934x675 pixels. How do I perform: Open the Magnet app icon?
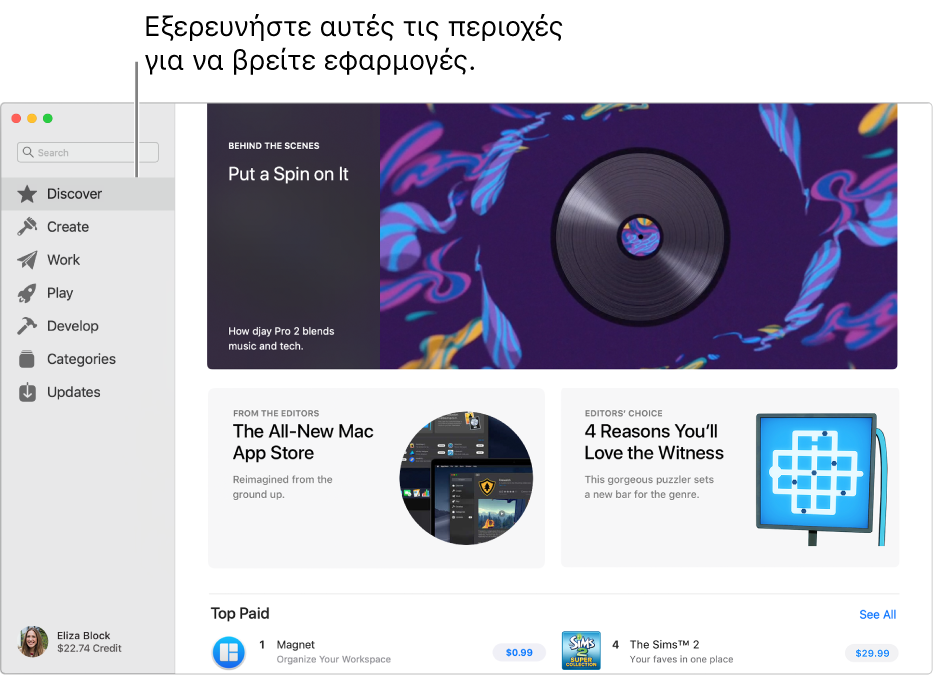point(229,652)
